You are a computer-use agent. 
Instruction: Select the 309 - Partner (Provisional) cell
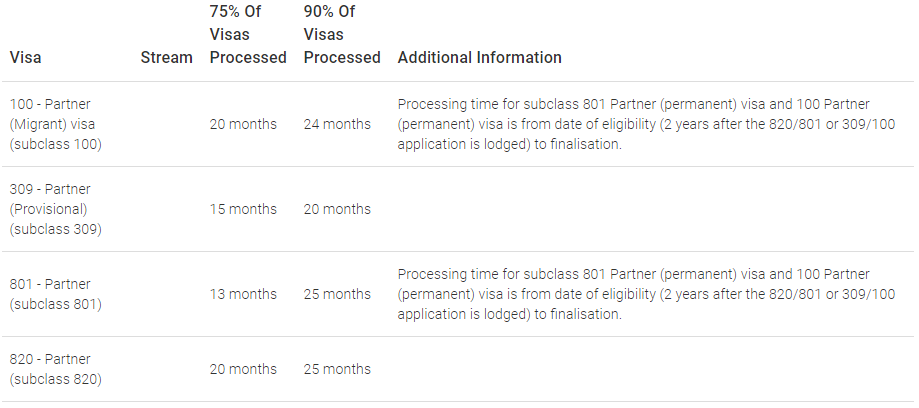point(56,209)
